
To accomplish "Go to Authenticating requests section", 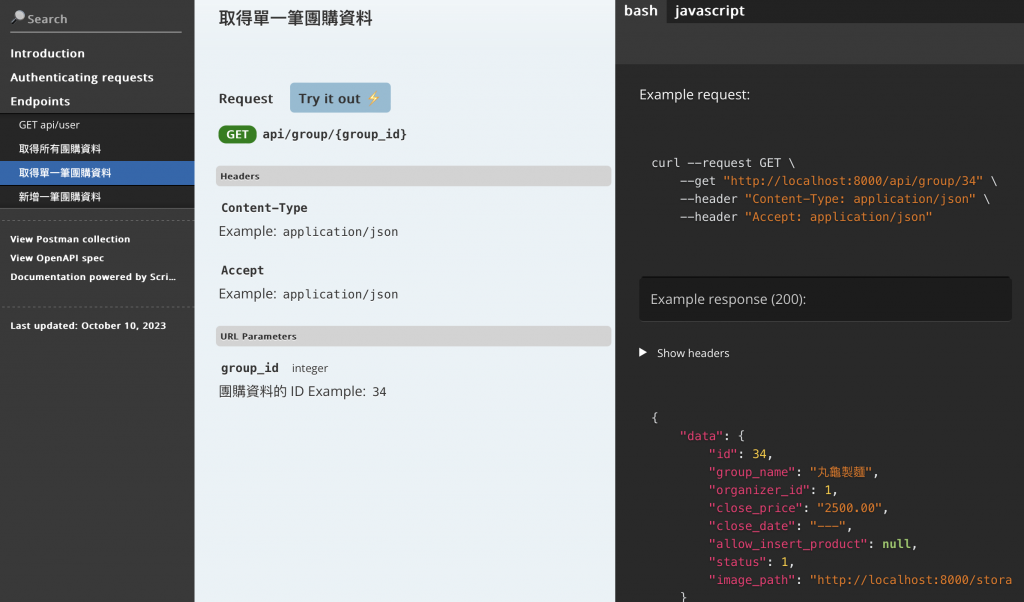I will click(x=82, y=77).
